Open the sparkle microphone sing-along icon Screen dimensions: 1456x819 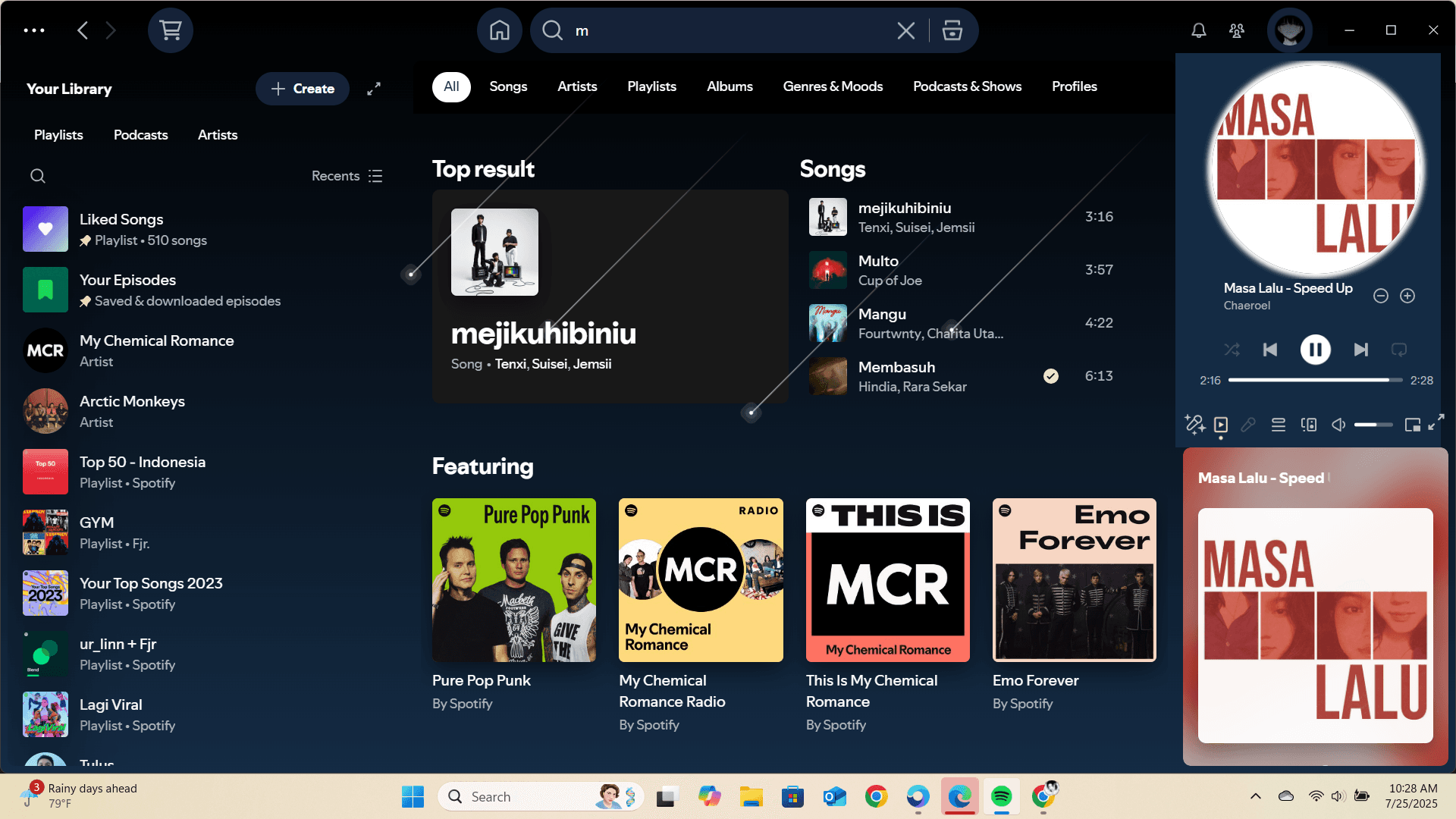tap(1195, 425)
